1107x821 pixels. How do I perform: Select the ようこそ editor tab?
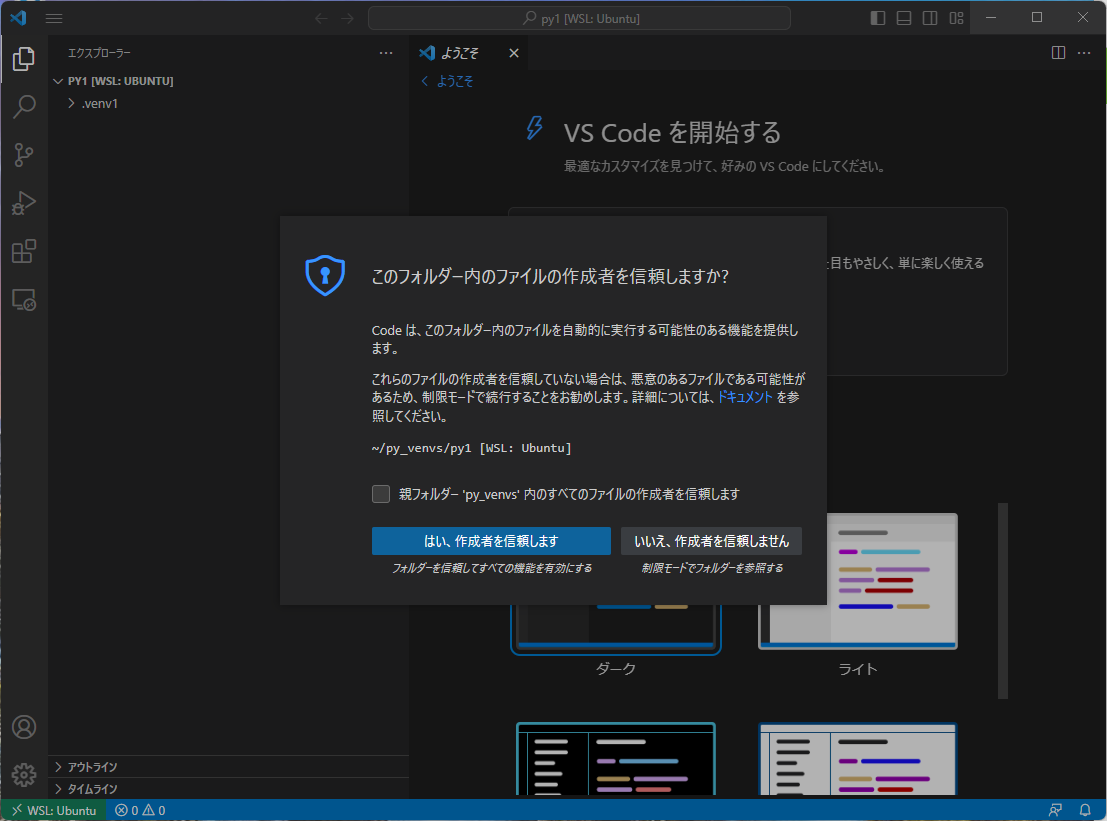469,53
